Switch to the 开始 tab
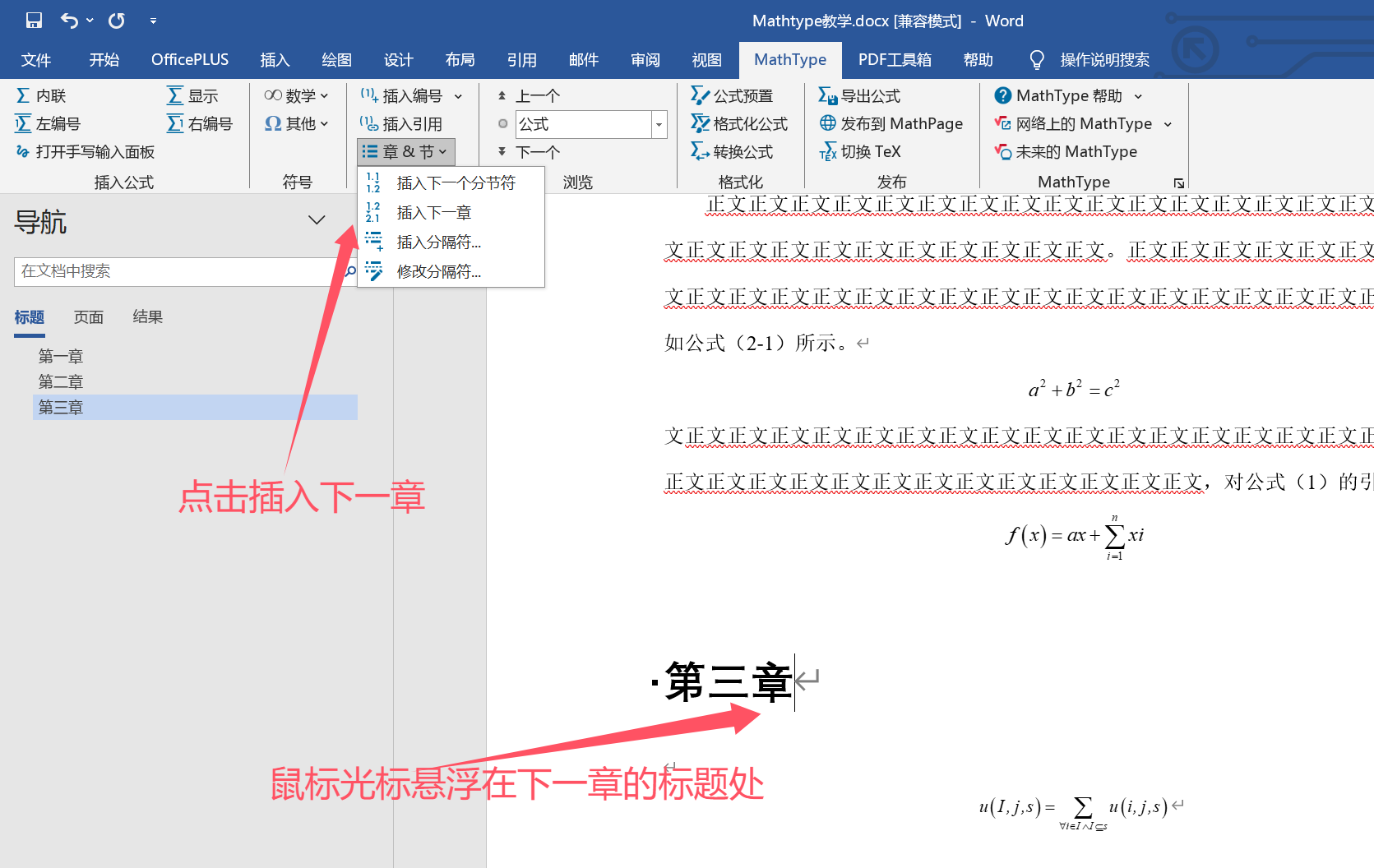This screenshot has height=868, width=1374. coord(104,60)
